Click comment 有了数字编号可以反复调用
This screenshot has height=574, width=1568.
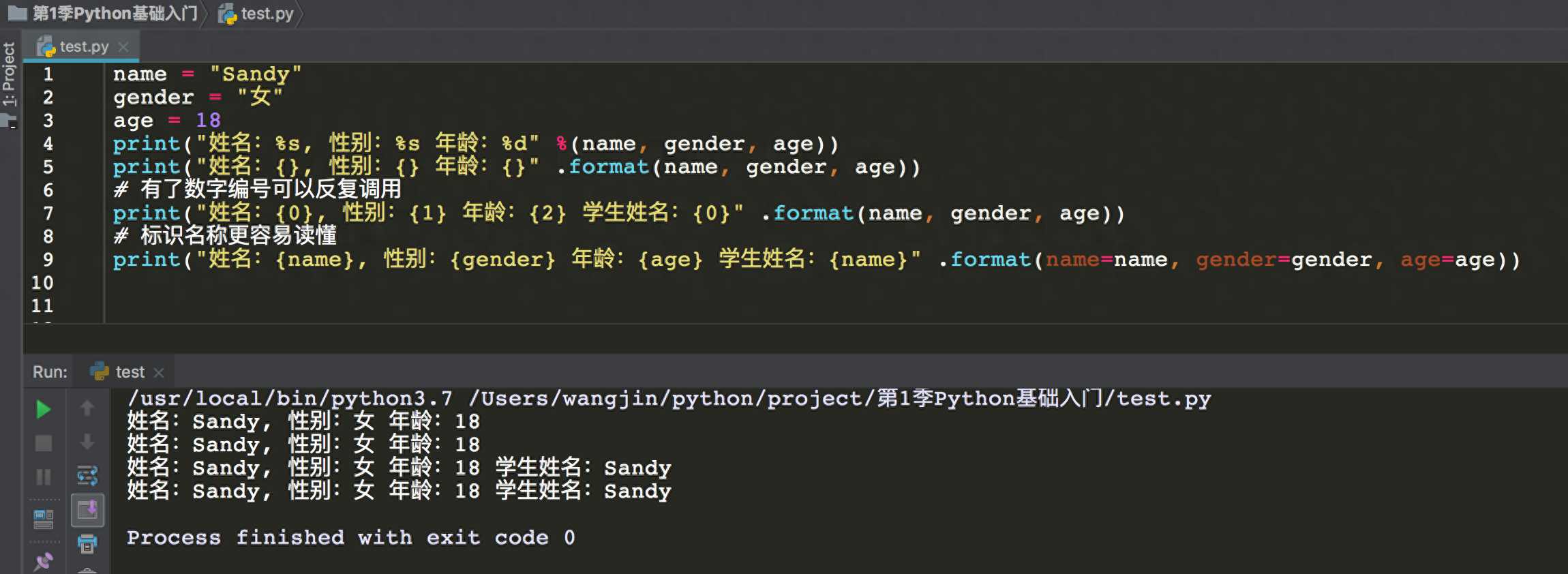coord(257,190)
